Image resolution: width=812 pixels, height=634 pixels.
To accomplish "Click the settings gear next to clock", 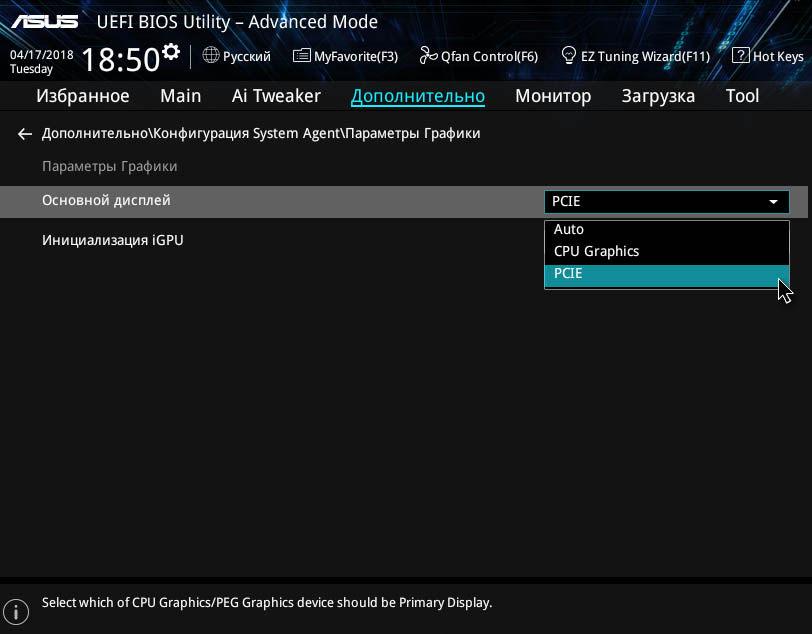I will (171, 52).
